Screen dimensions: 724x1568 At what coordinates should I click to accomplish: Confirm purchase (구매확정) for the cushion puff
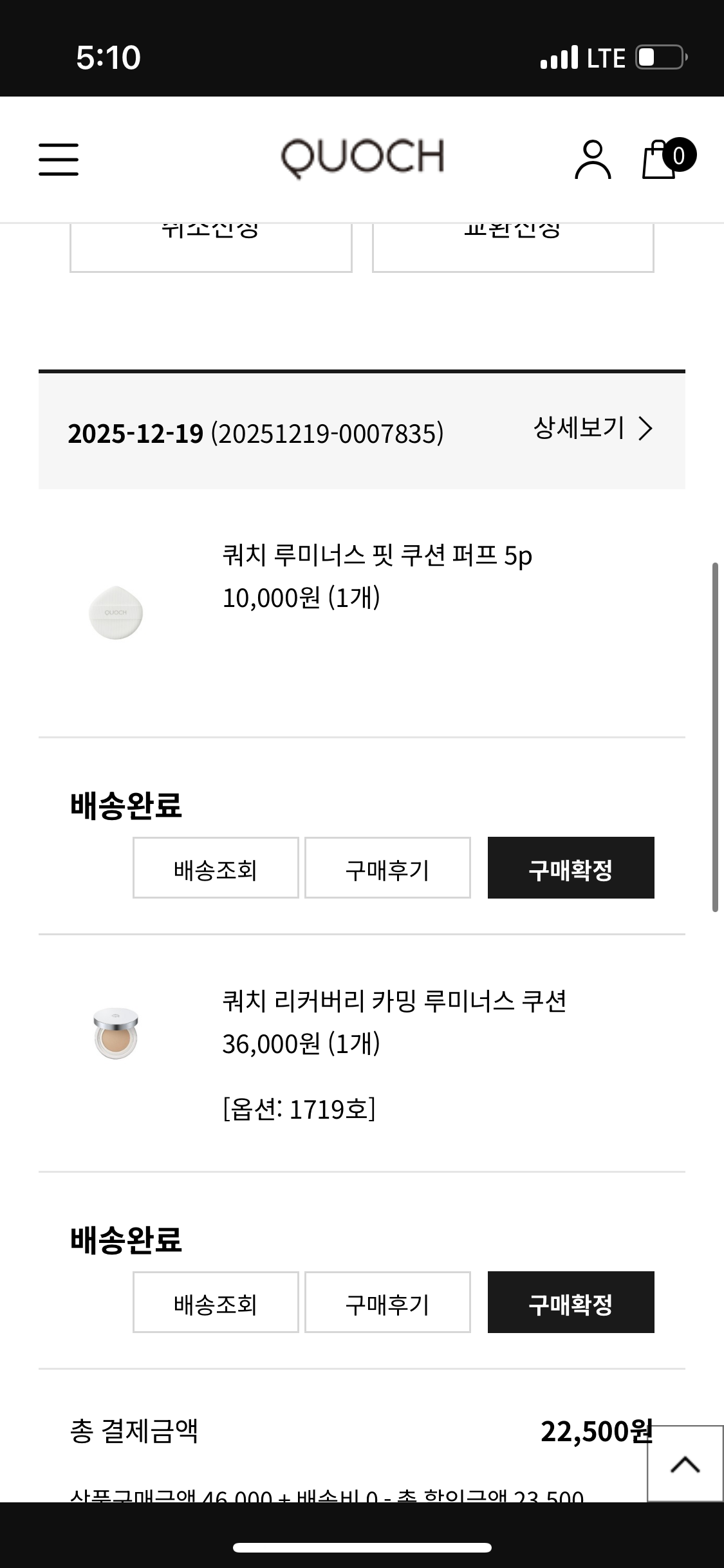(x=571, y=868)
